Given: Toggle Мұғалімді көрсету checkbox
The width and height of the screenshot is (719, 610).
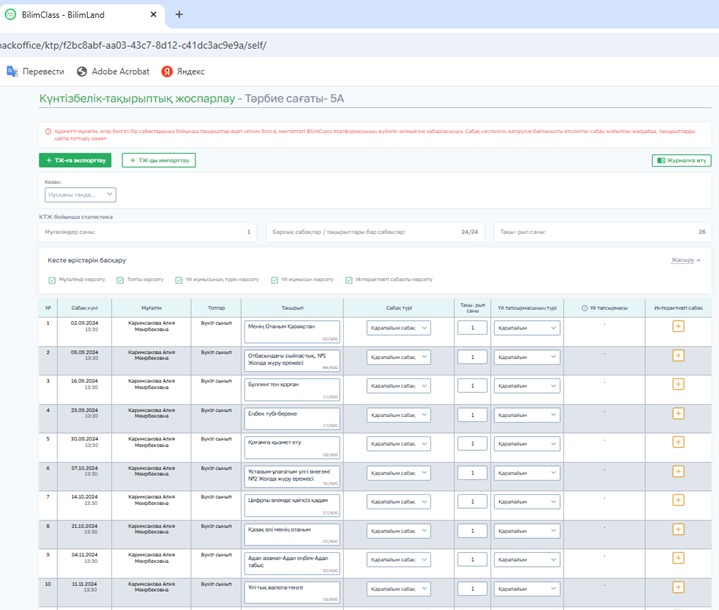Looking at the screenshot, I should [x=52, y=280].
